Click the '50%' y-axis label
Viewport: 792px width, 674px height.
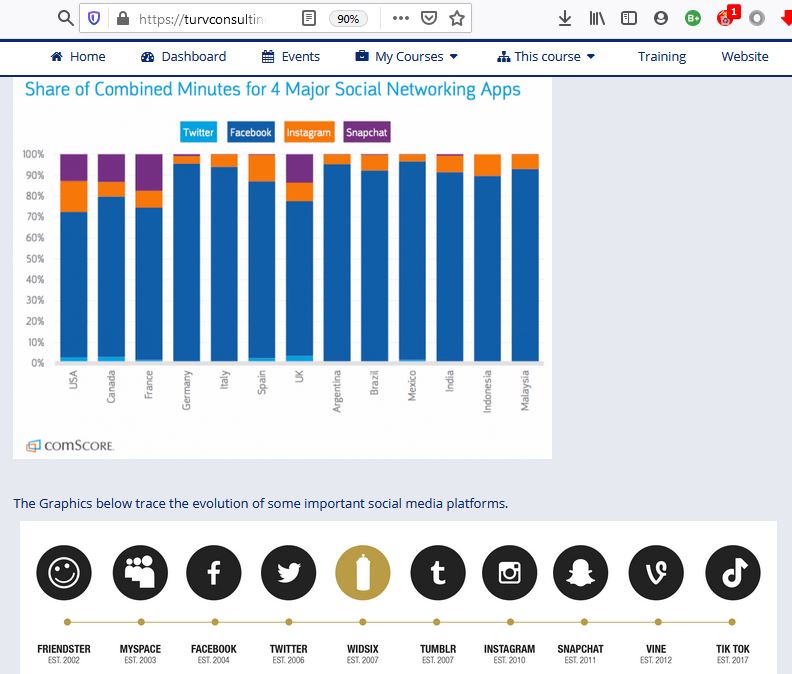35,259
